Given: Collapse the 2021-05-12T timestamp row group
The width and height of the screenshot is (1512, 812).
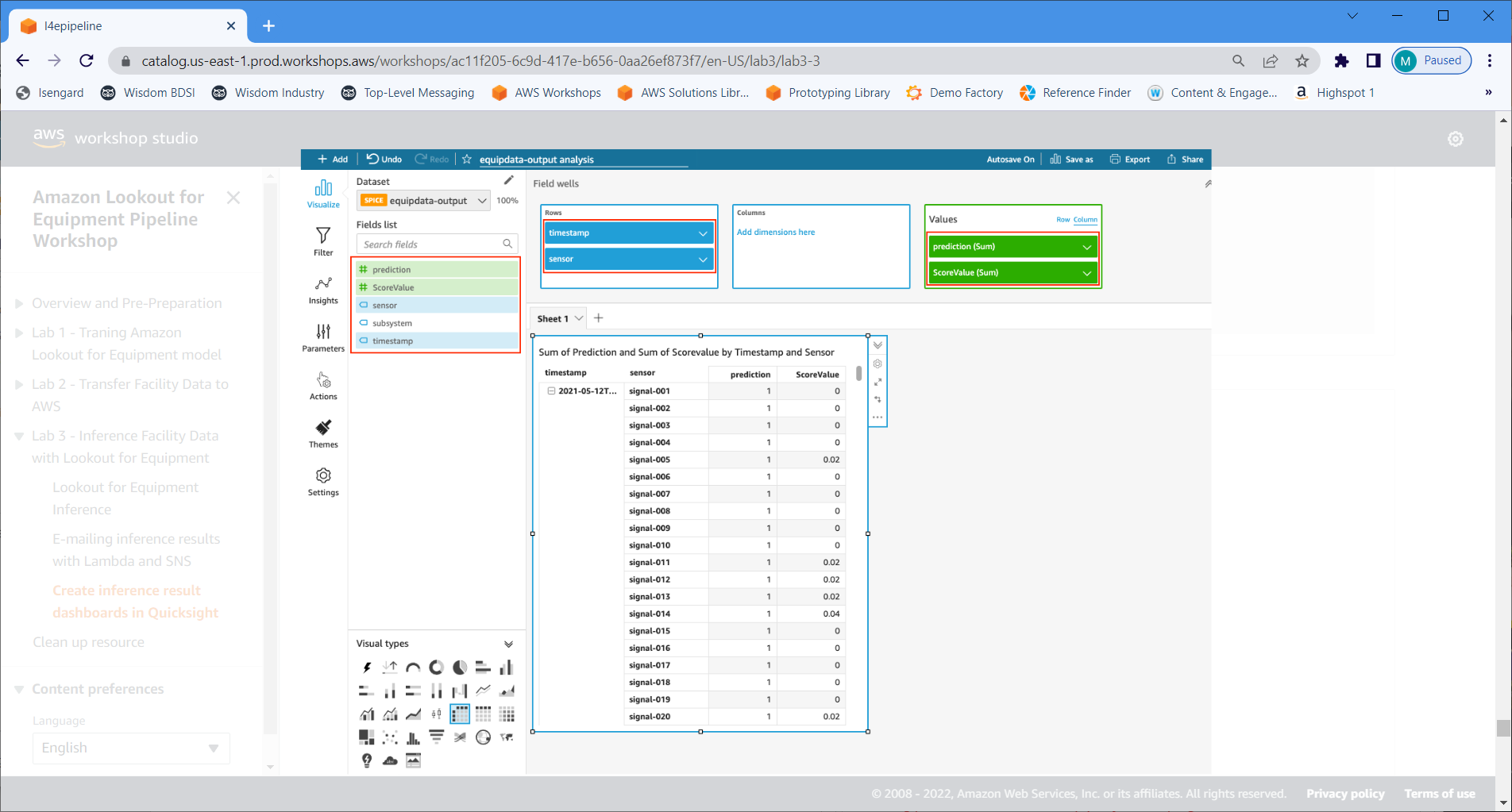Looking at the screenshot, I should [551, 391].
